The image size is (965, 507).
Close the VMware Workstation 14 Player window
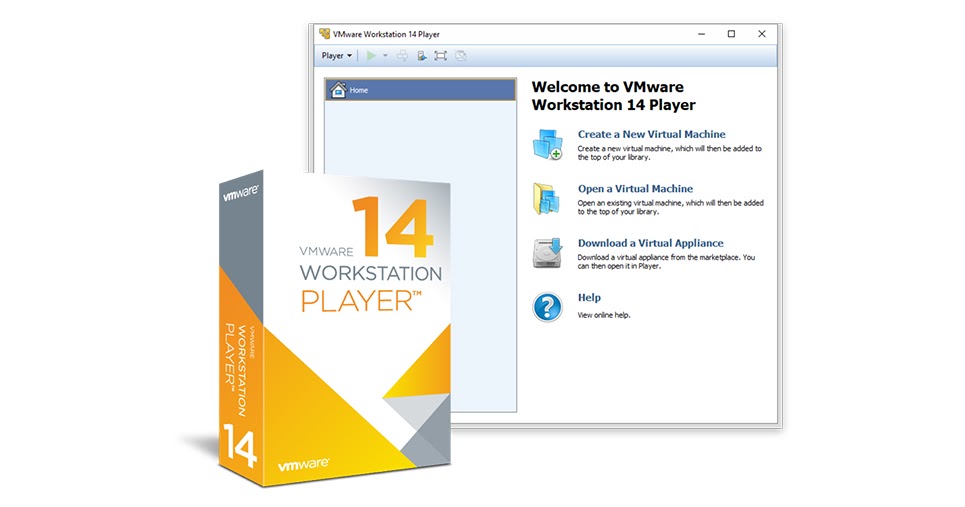pyautogui.click(x=762, y=34)
